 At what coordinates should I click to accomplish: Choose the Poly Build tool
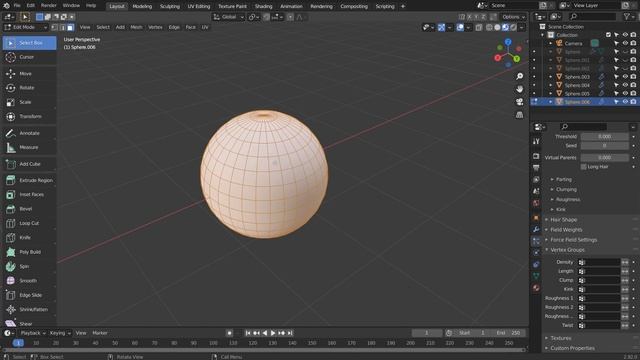pyautogui.click(x=29, y=252)
